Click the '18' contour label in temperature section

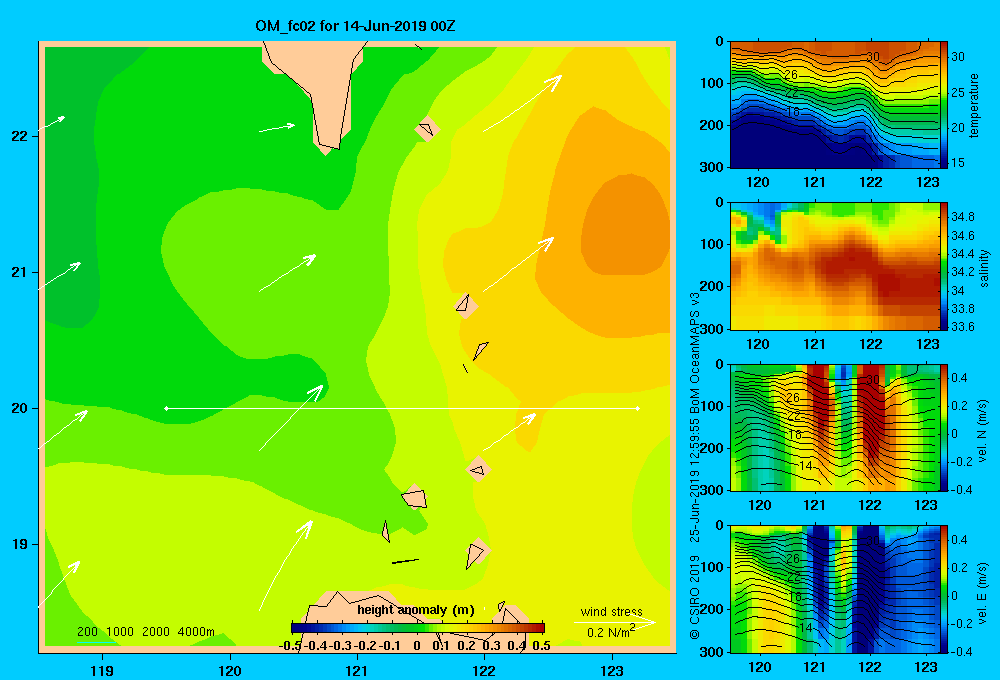pyautogui.click(x=792, y=112)
